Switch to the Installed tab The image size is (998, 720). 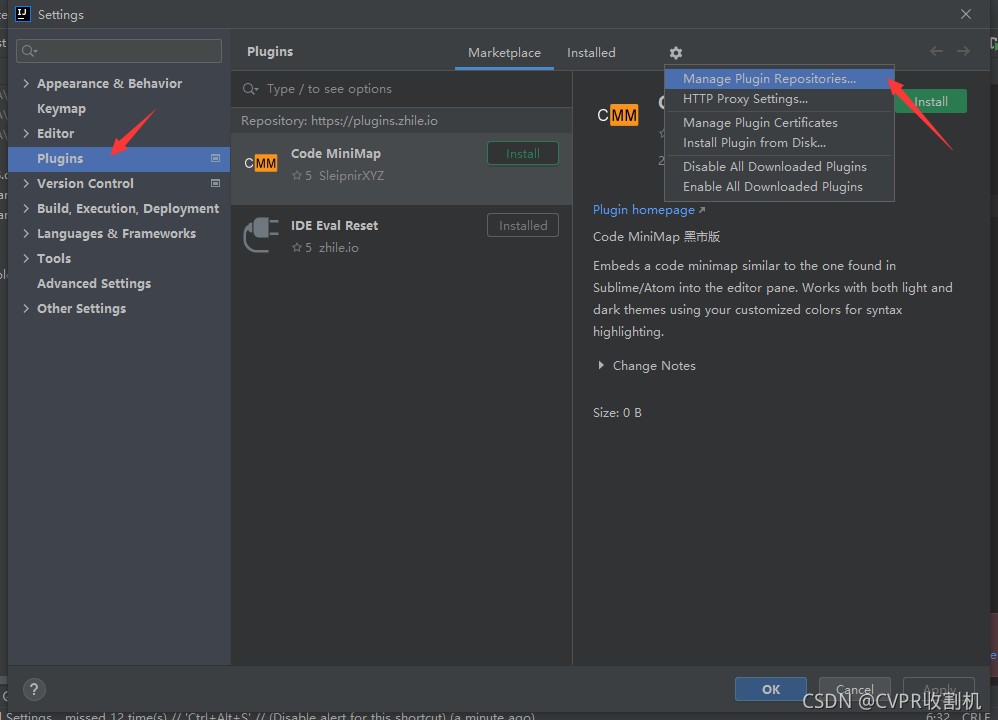point(591,53)
